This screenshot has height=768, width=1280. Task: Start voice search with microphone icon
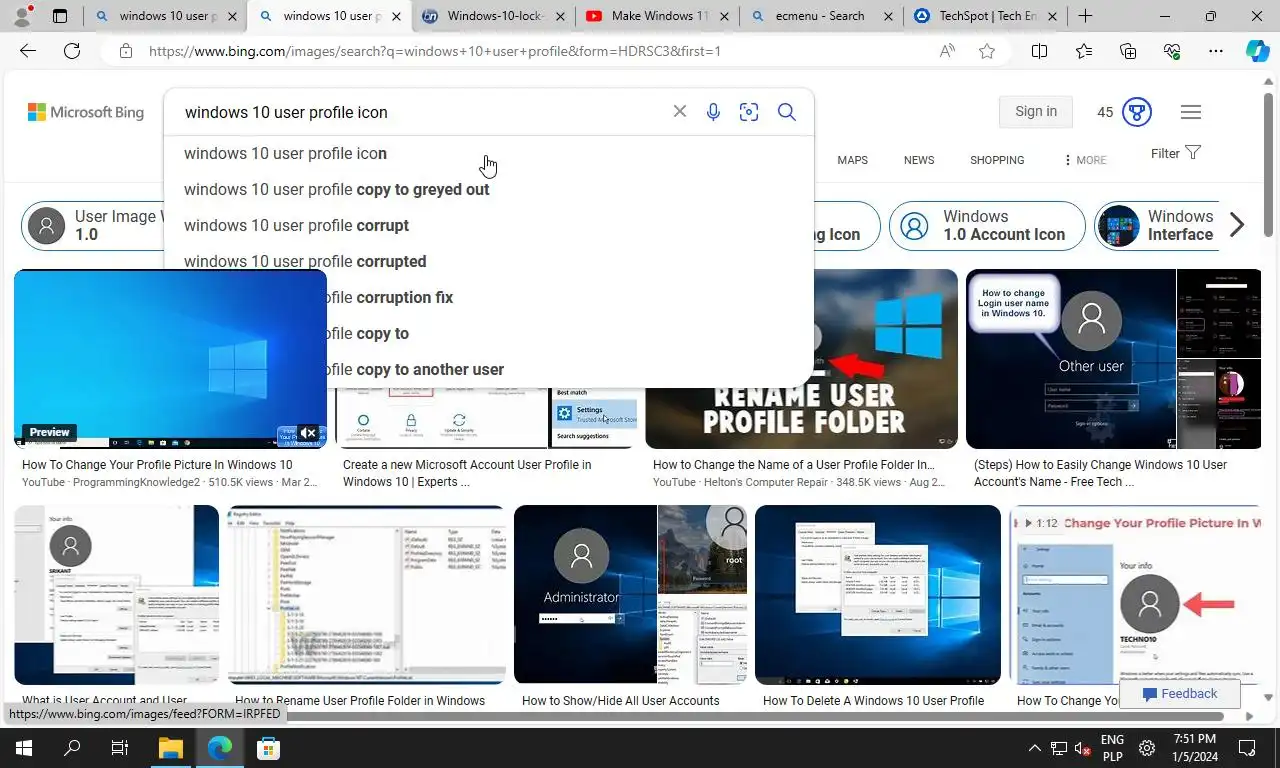pyautogui.click(x=713, y=112)
